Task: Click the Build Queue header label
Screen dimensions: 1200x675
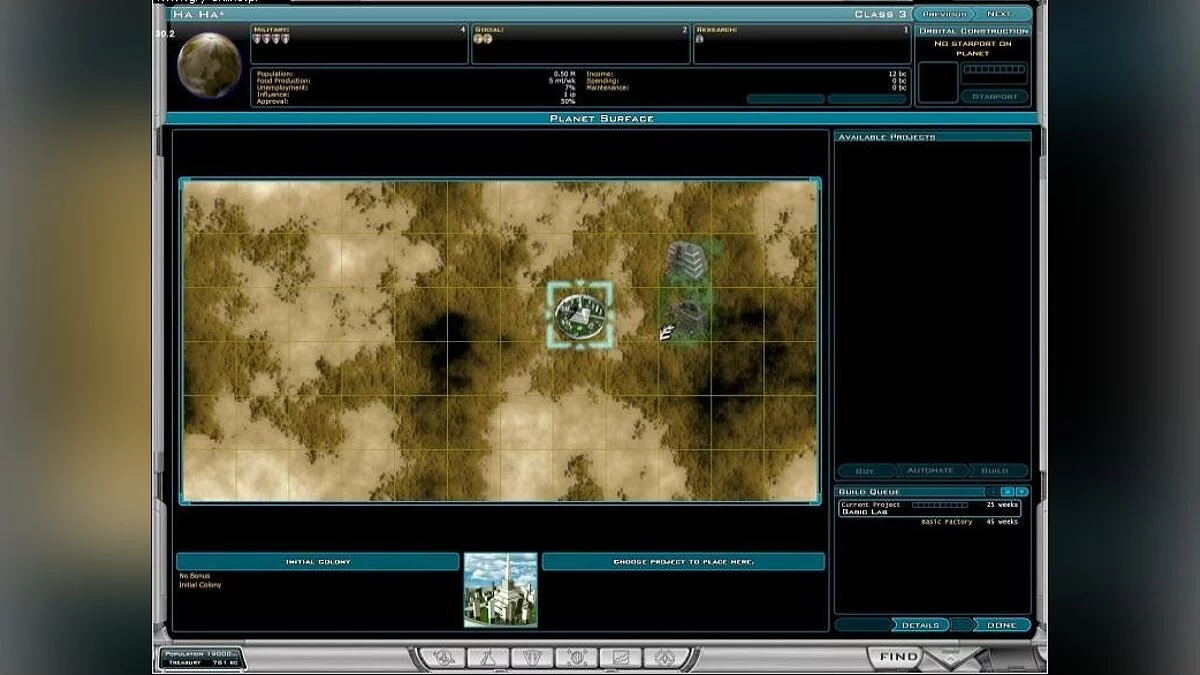Action: 869,492
